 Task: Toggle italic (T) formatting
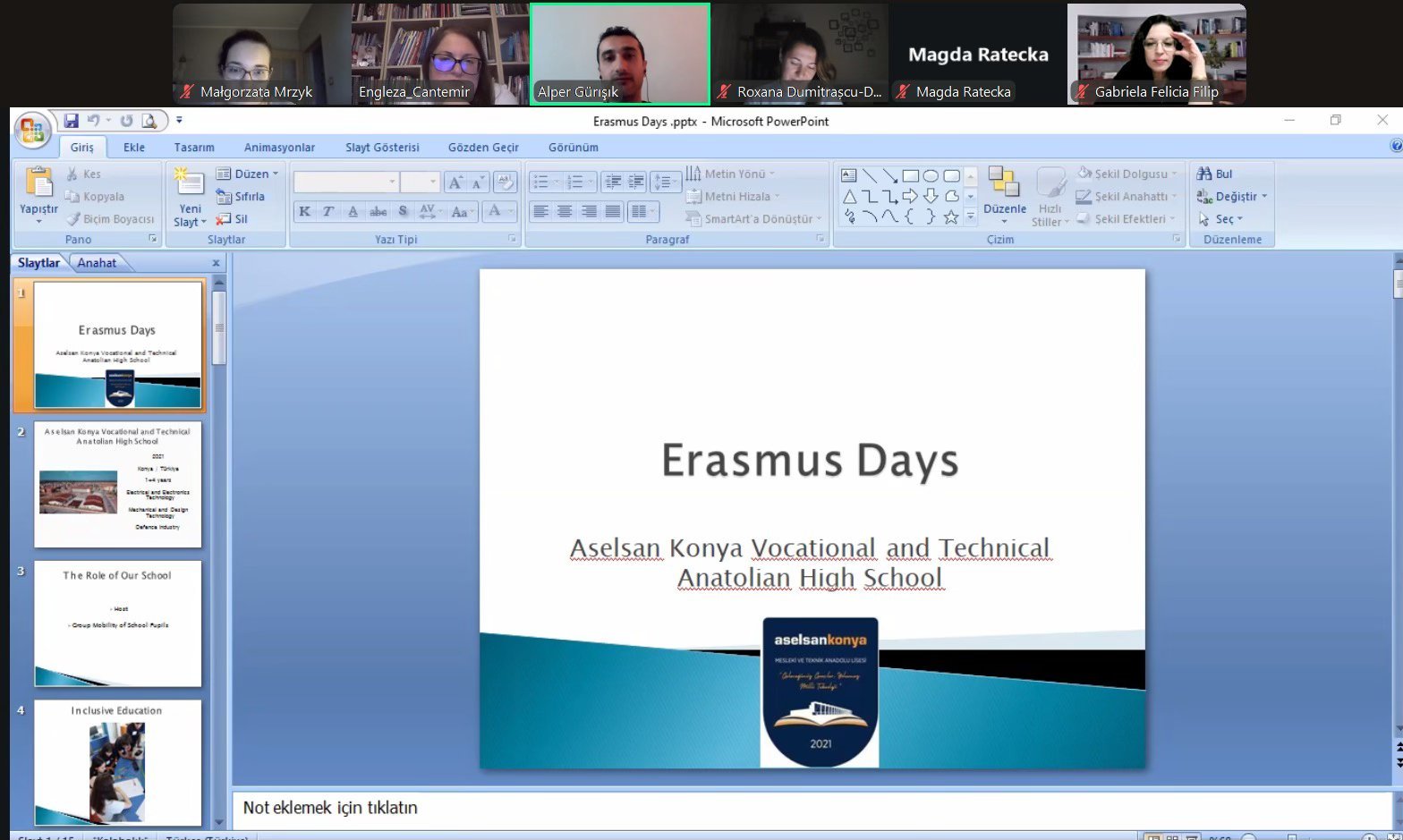(x=328, y=212)
